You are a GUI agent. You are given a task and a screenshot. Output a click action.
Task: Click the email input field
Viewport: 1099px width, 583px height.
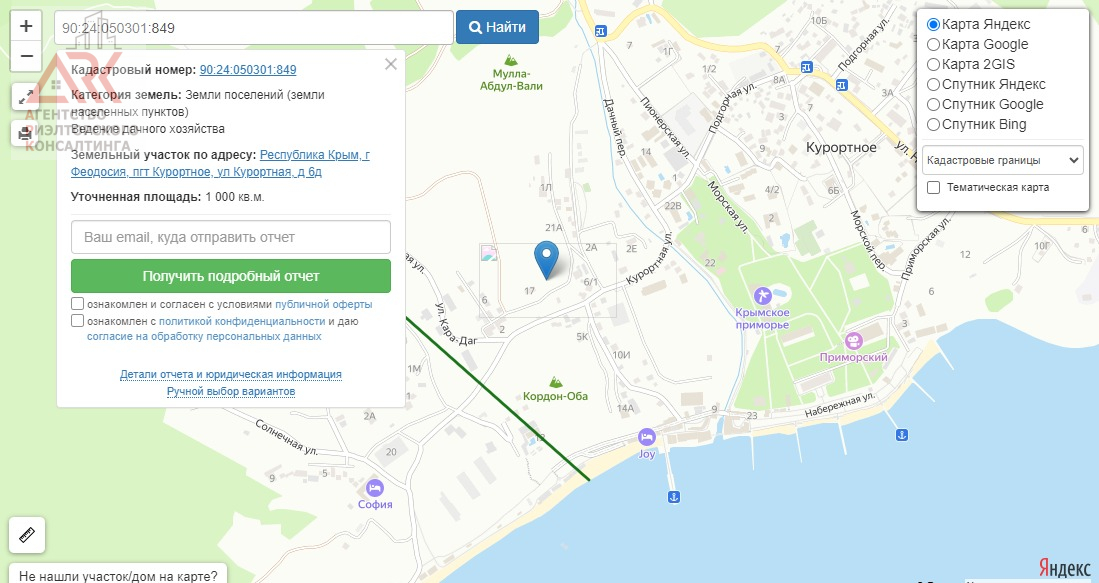231,237
